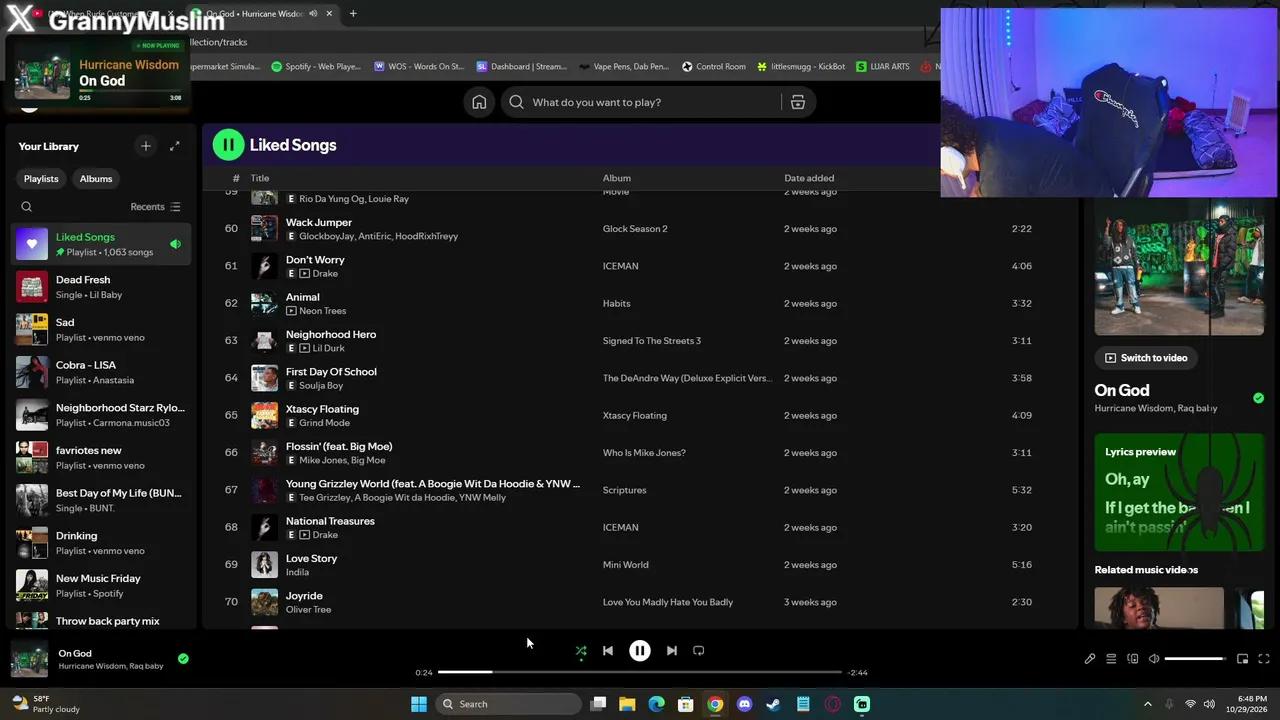Open the miniplayer icon

click(1242, 659)
